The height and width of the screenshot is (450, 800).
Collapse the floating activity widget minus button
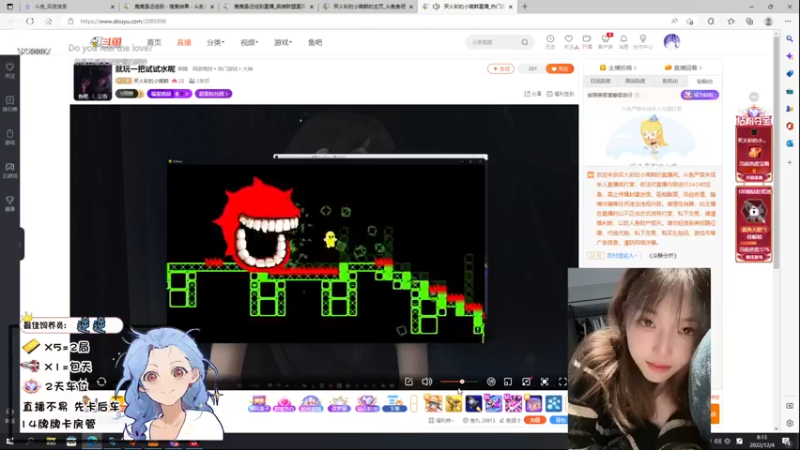pos(754,97)
